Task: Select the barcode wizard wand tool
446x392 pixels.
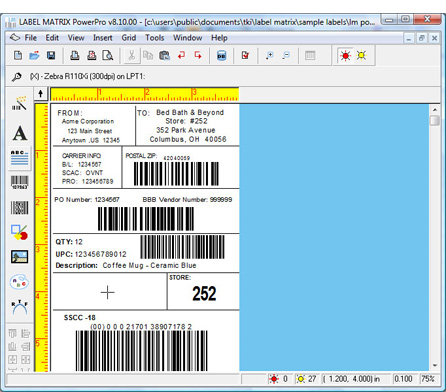Action: (20, 103)
